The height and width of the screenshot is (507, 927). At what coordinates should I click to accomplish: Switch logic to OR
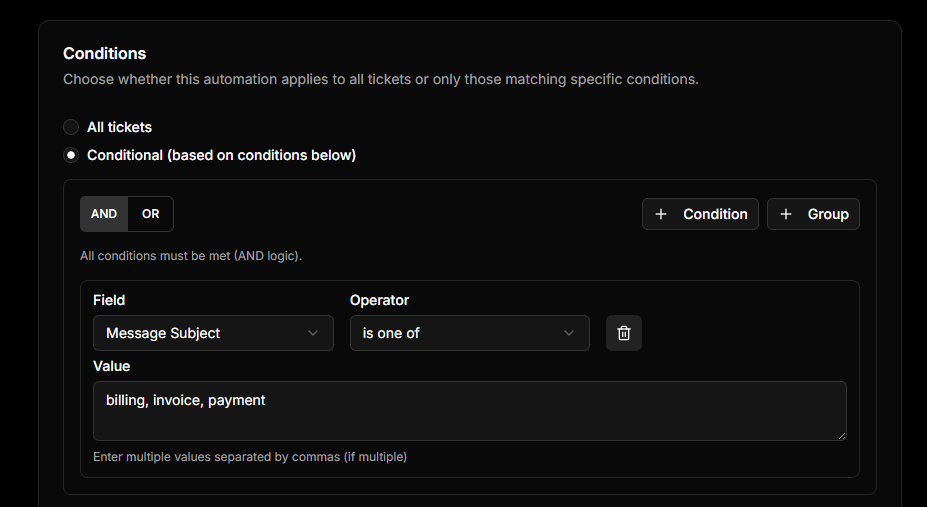point(150,214)
